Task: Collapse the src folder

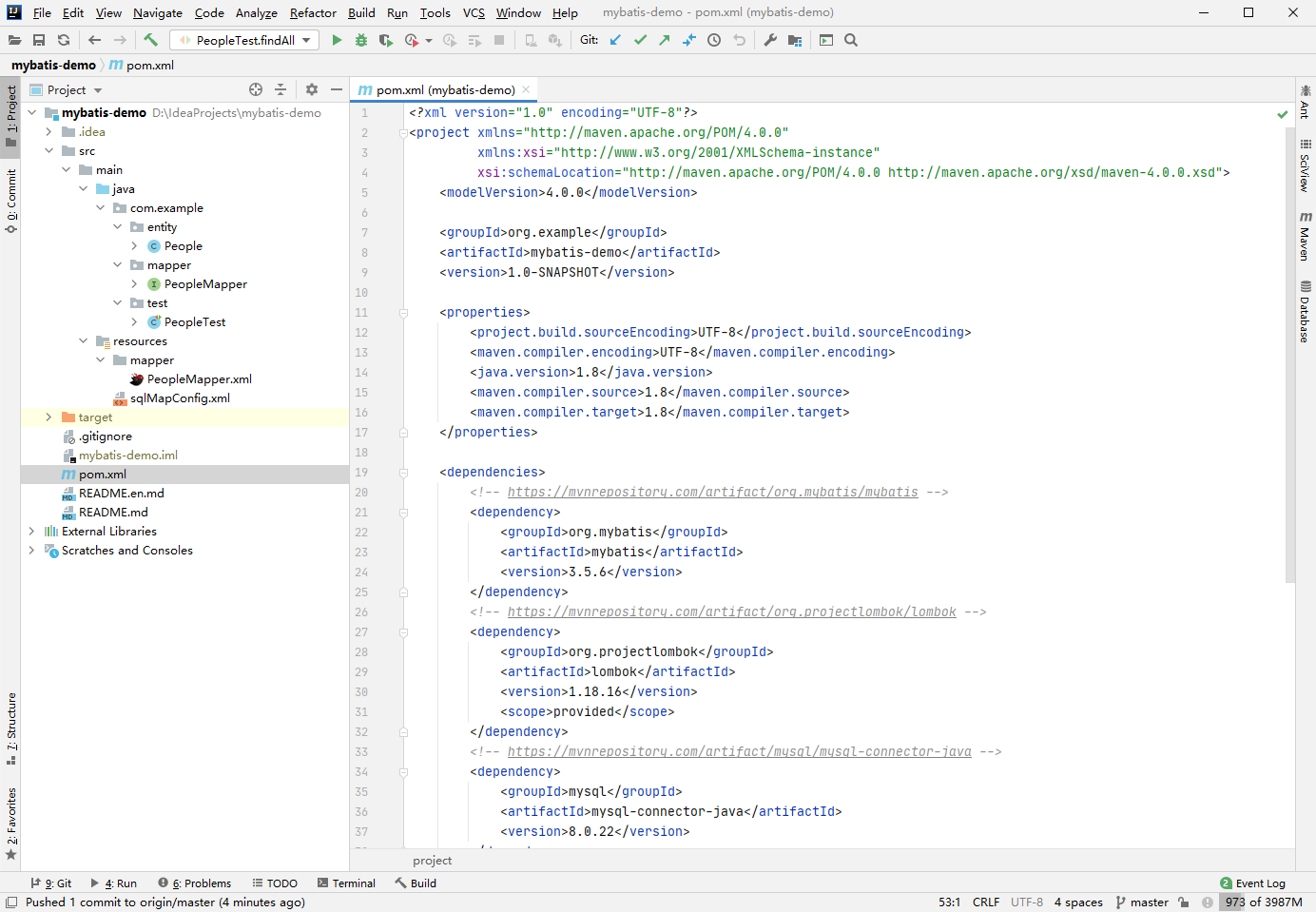Action: coord(48,151)
